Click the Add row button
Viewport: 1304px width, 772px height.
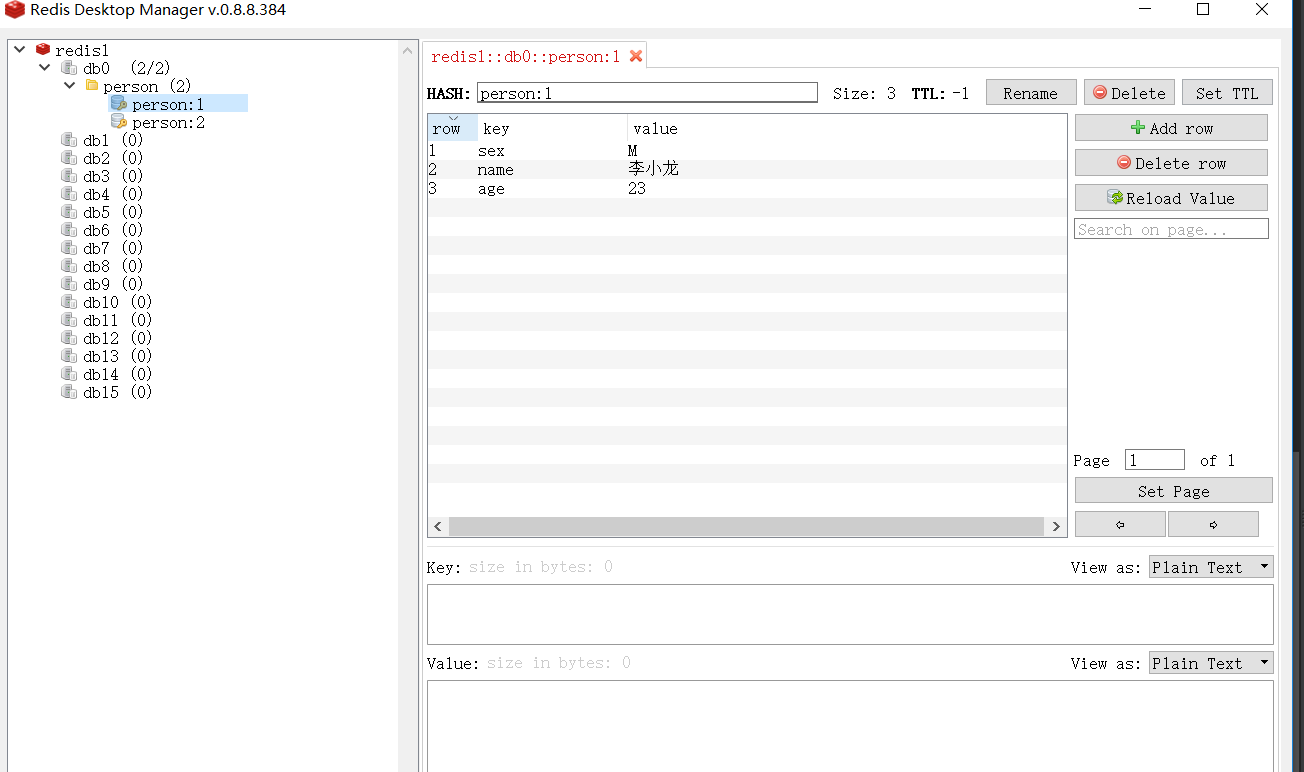click(x=1171, y=128)
